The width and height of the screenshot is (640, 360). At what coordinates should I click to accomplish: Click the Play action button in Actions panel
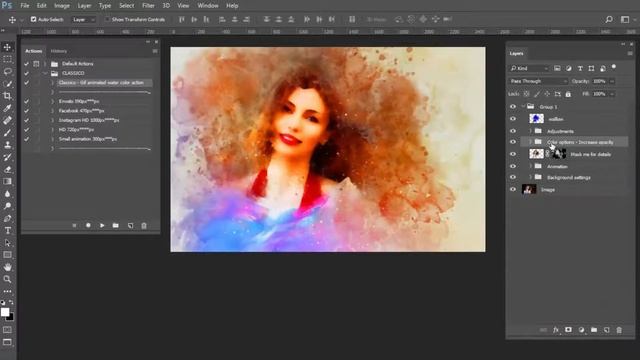click(x=102, y=225)
